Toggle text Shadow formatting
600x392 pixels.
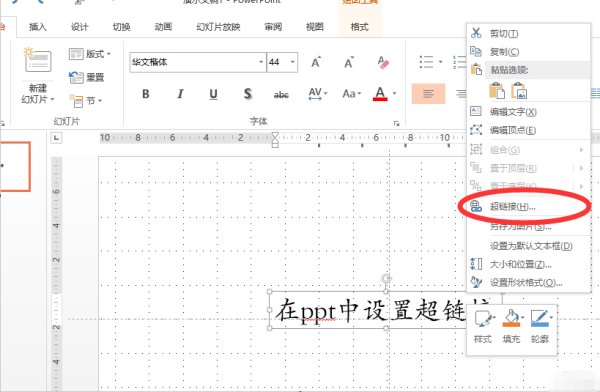248,94
